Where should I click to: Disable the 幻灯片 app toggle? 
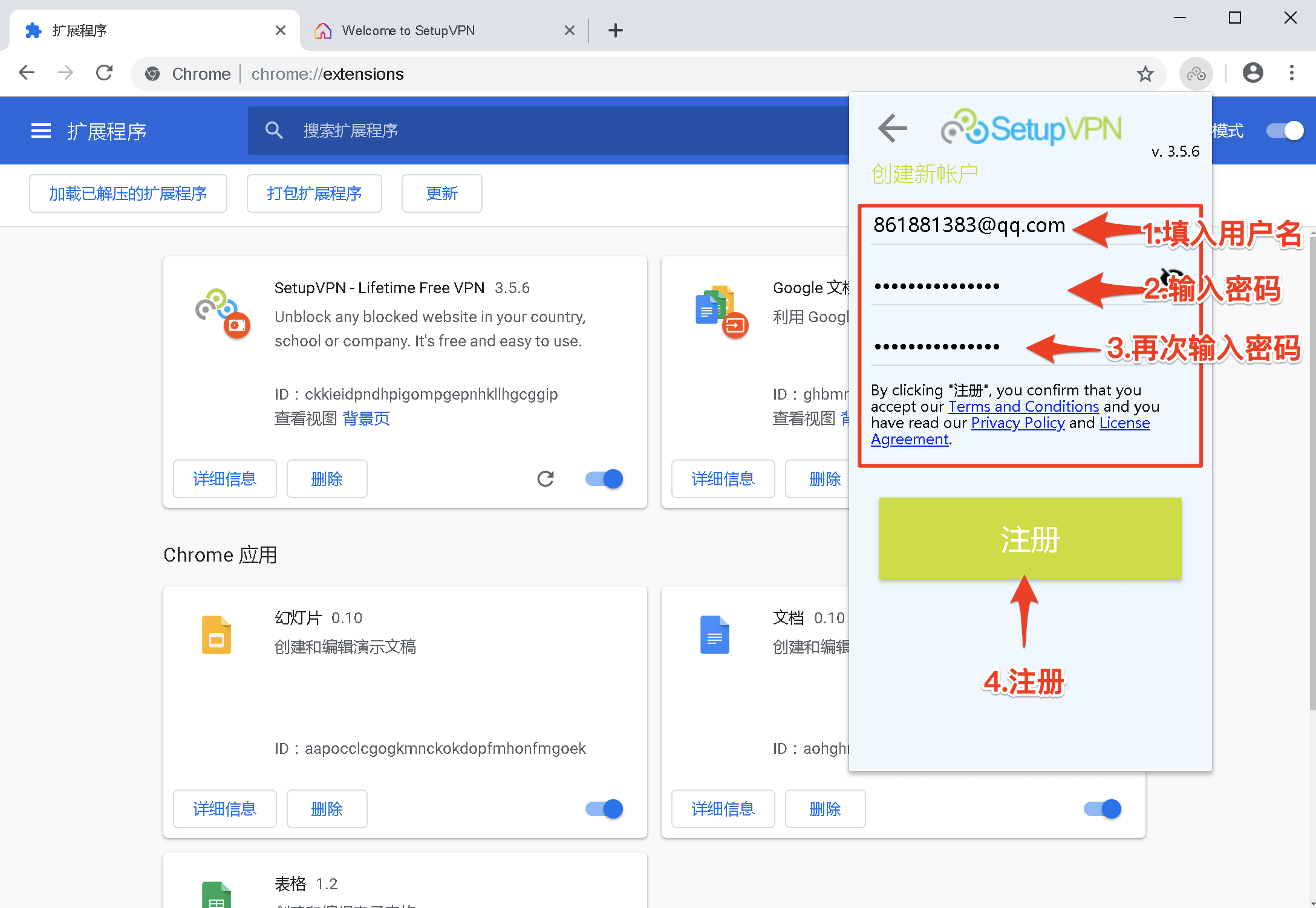coord(604,809)
